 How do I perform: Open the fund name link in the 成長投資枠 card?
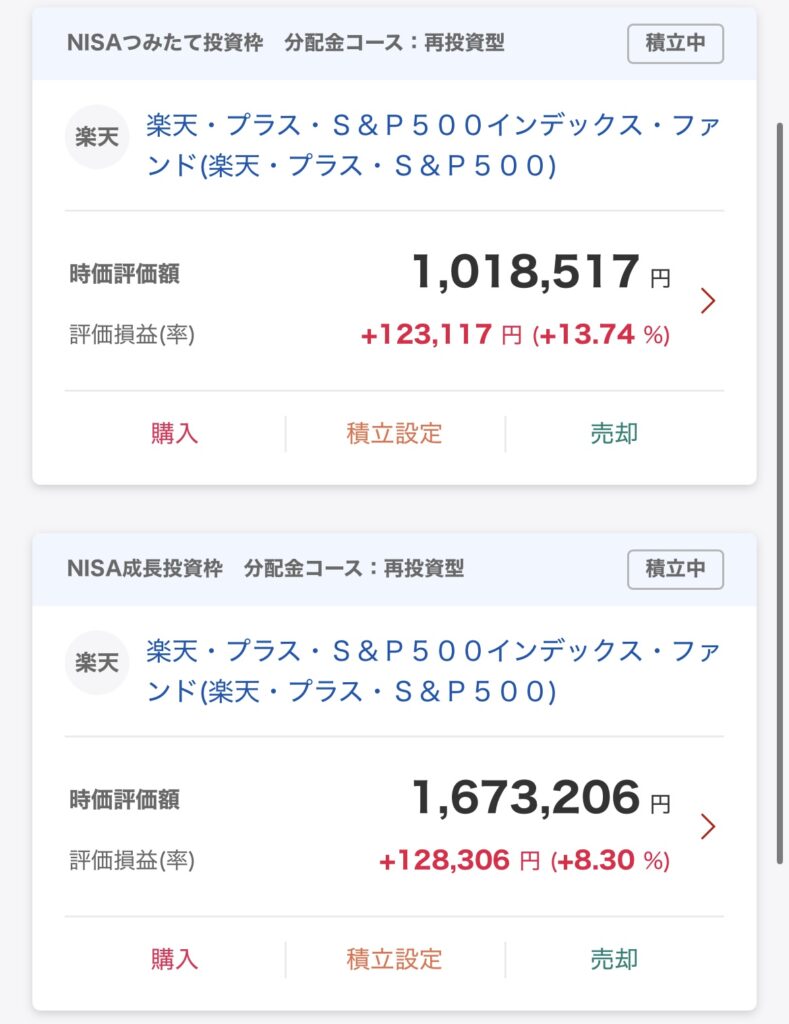point(433,671)
